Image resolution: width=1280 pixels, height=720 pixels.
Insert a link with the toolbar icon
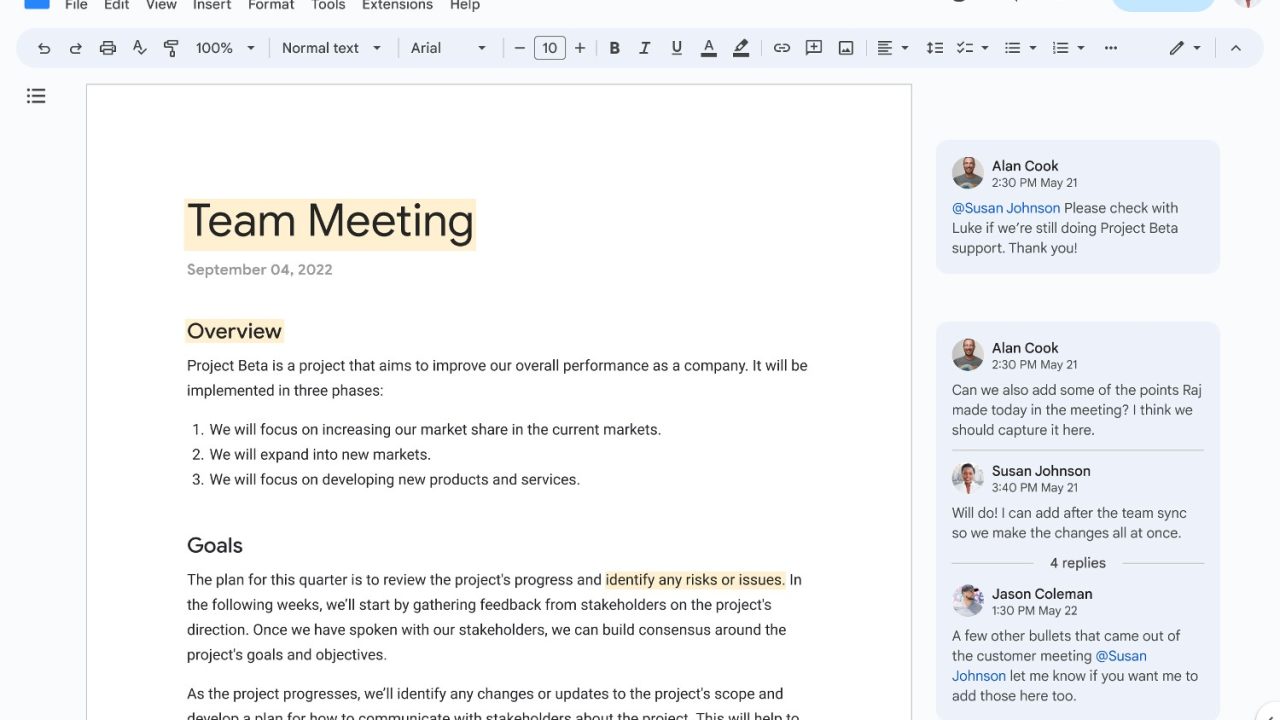(x=782, y=48)
